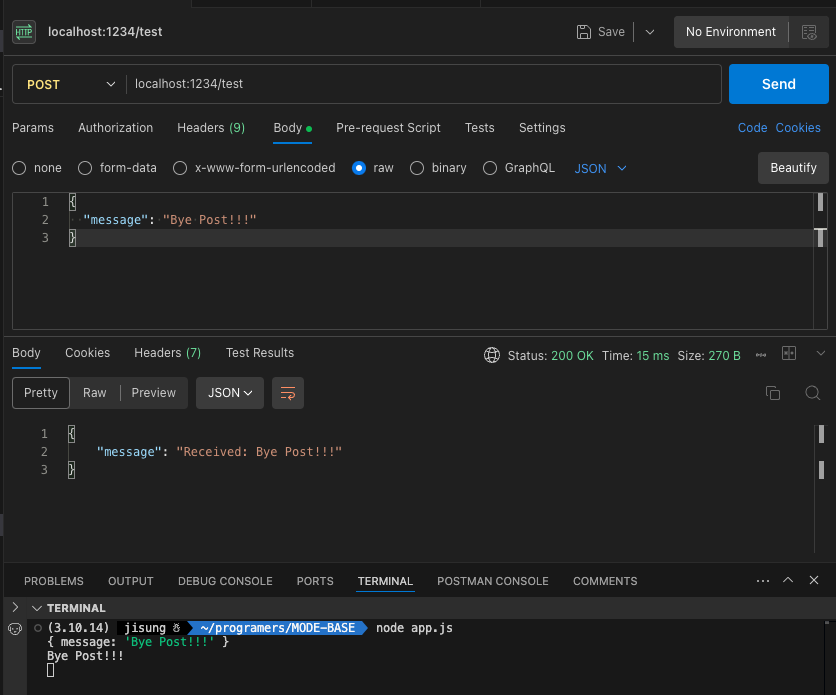Open the COMMENTS panel tab
Viewport: 836px width, 695px height.
pos(605,581)
